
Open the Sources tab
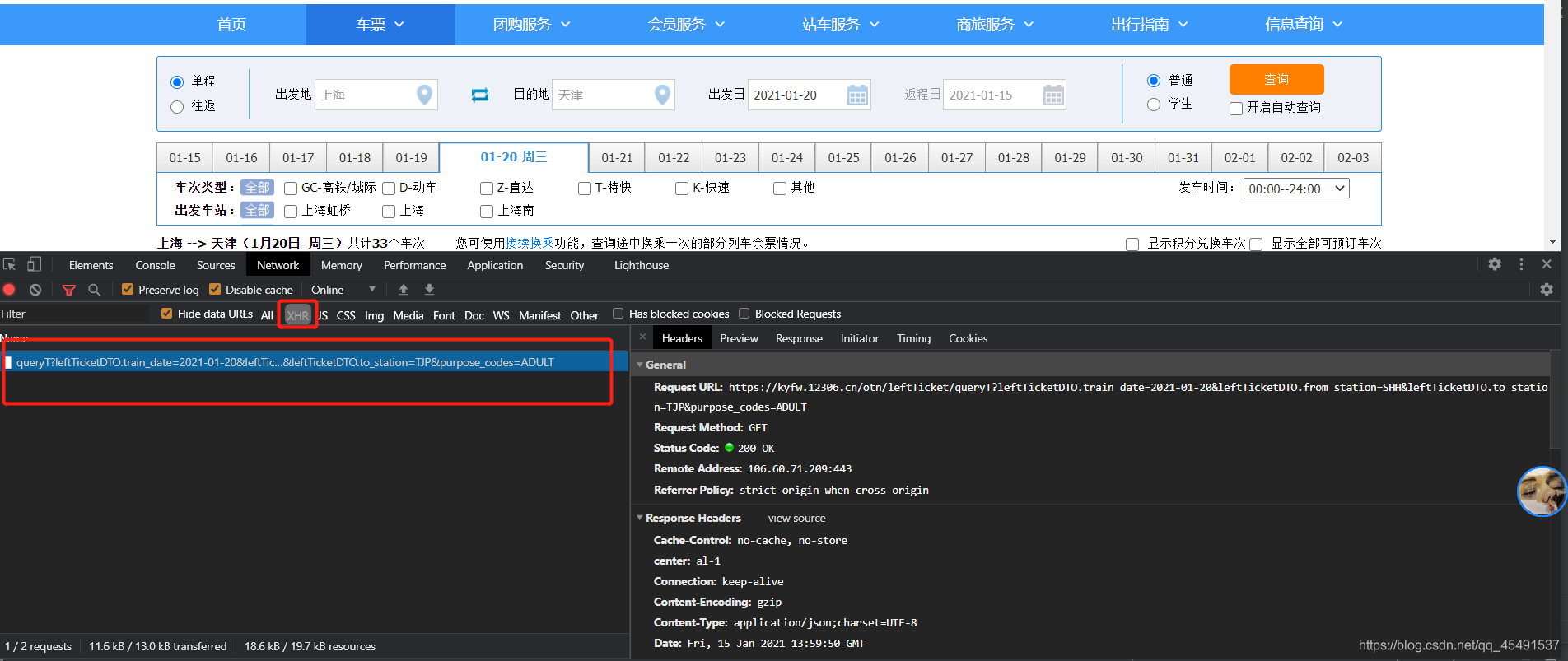click(x=216, y=265)
